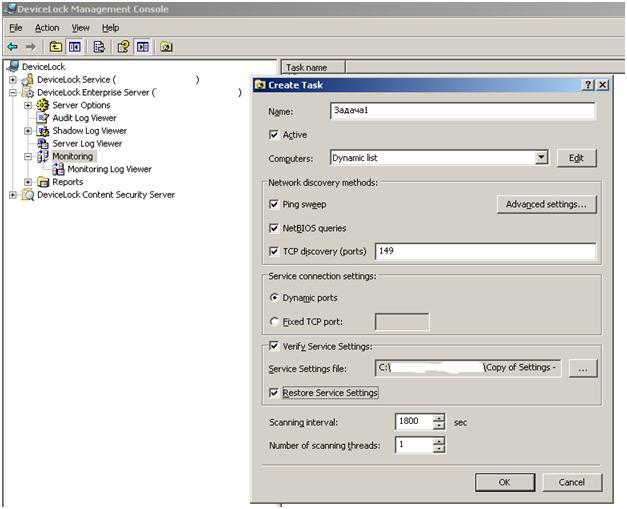Viewport: 627px width, 509px height.
Task: Collapse the Monitoring tree node
Action: [x=28, y=156]
